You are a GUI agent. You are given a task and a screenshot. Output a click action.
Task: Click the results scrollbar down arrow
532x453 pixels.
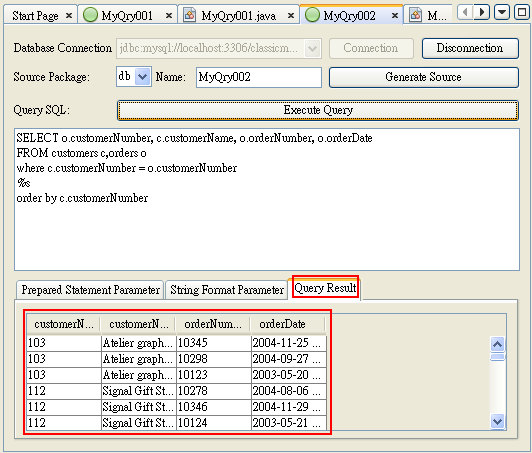pos(497,422)
